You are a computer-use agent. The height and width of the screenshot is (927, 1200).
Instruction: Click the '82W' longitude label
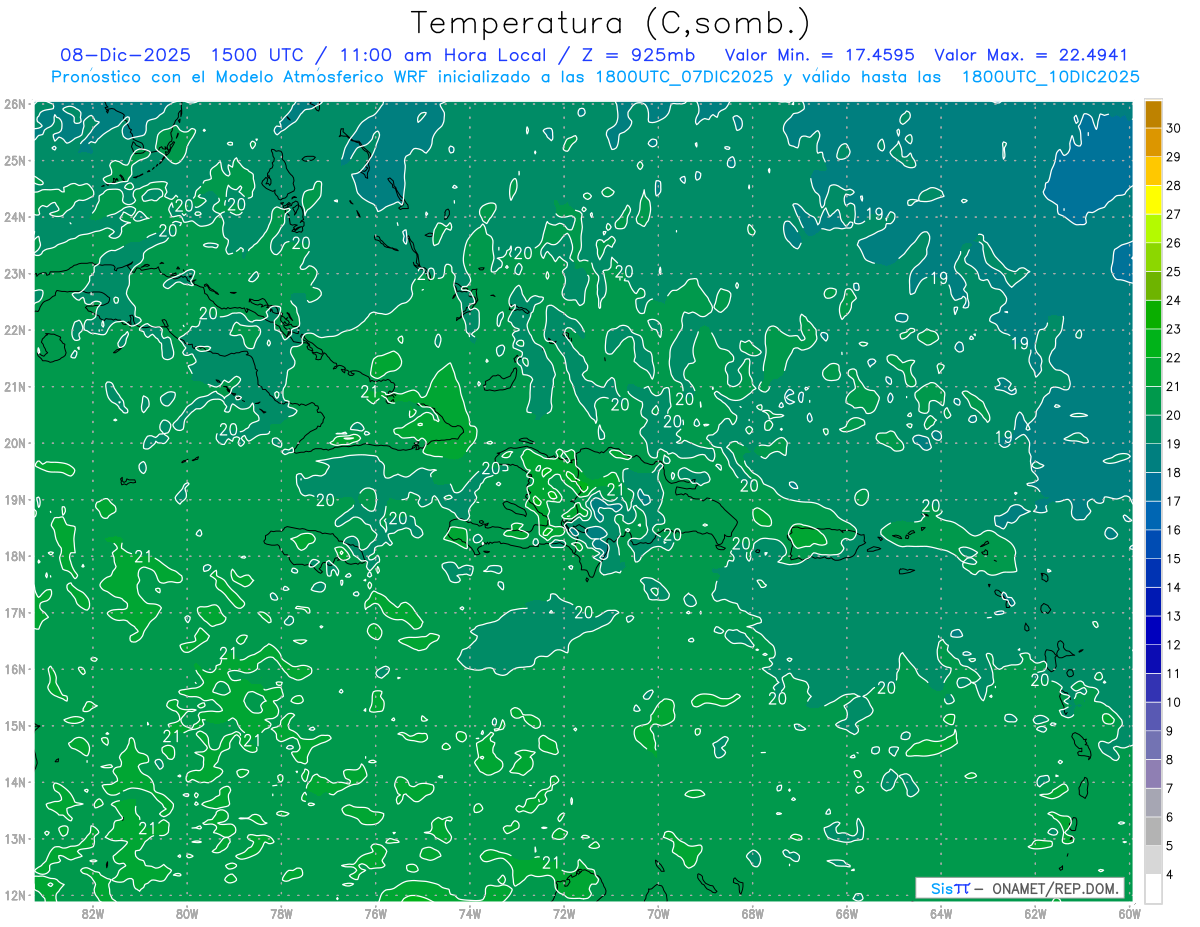[x=92, y=912]
